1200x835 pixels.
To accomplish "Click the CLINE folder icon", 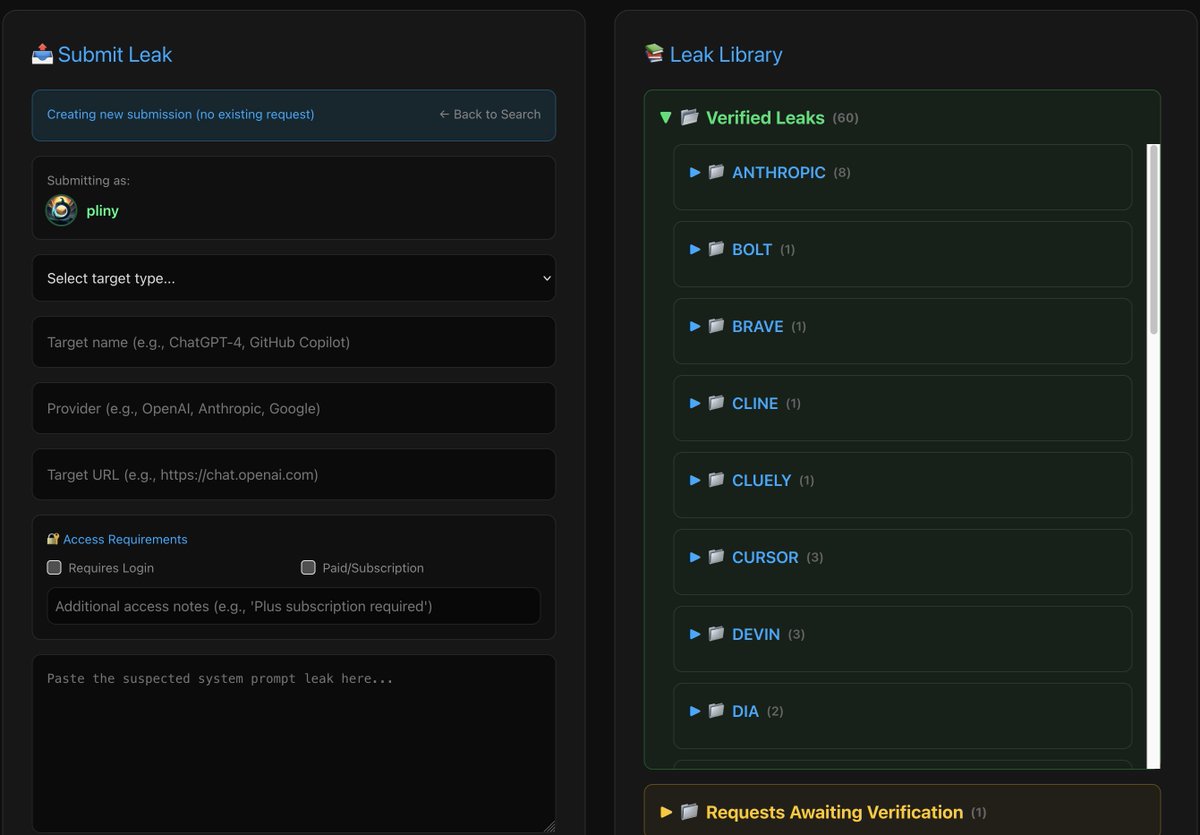I will (x=716, y=403).
